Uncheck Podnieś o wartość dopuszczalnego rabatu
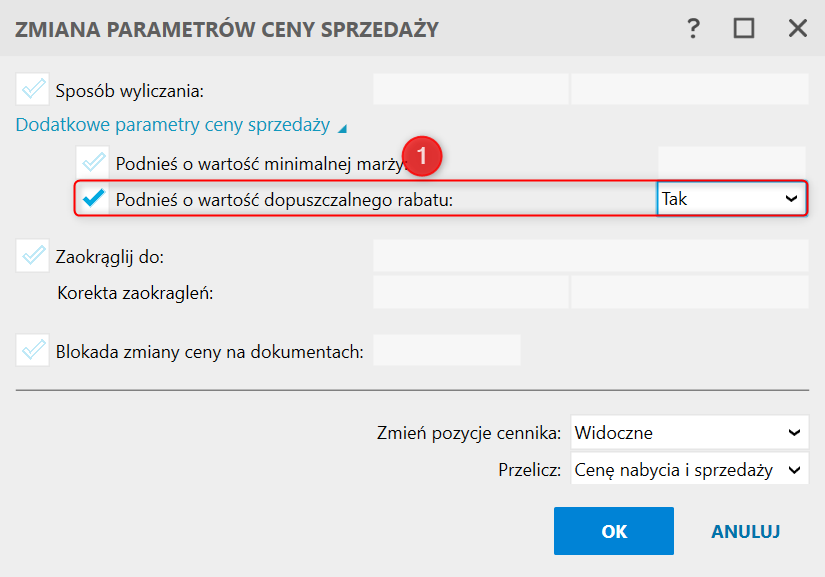The height and width of the screenshot is (577, 825). click(94, 199)
